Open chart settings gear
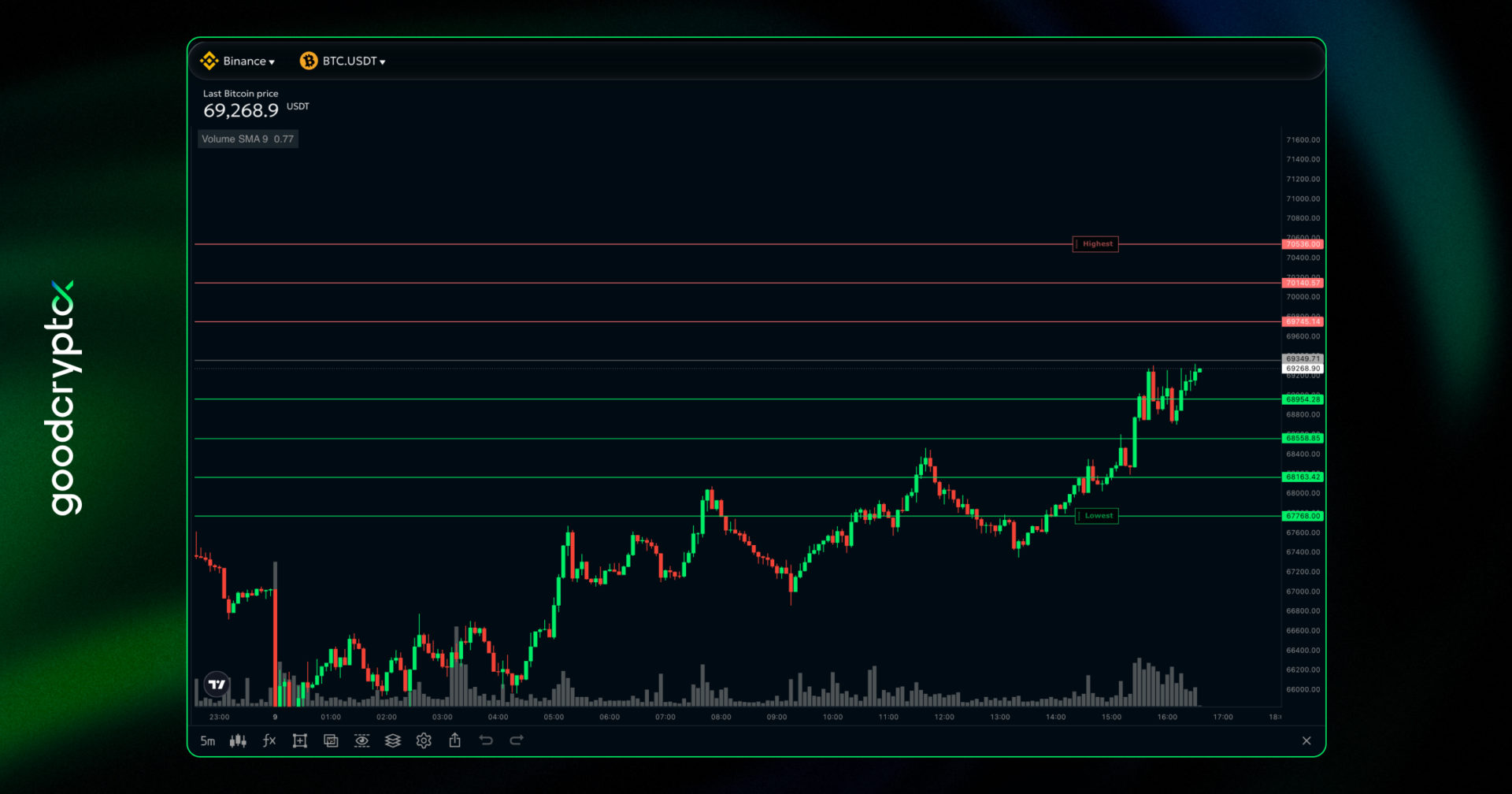Screen dimensions: 1512x794 tap(424, 740)
